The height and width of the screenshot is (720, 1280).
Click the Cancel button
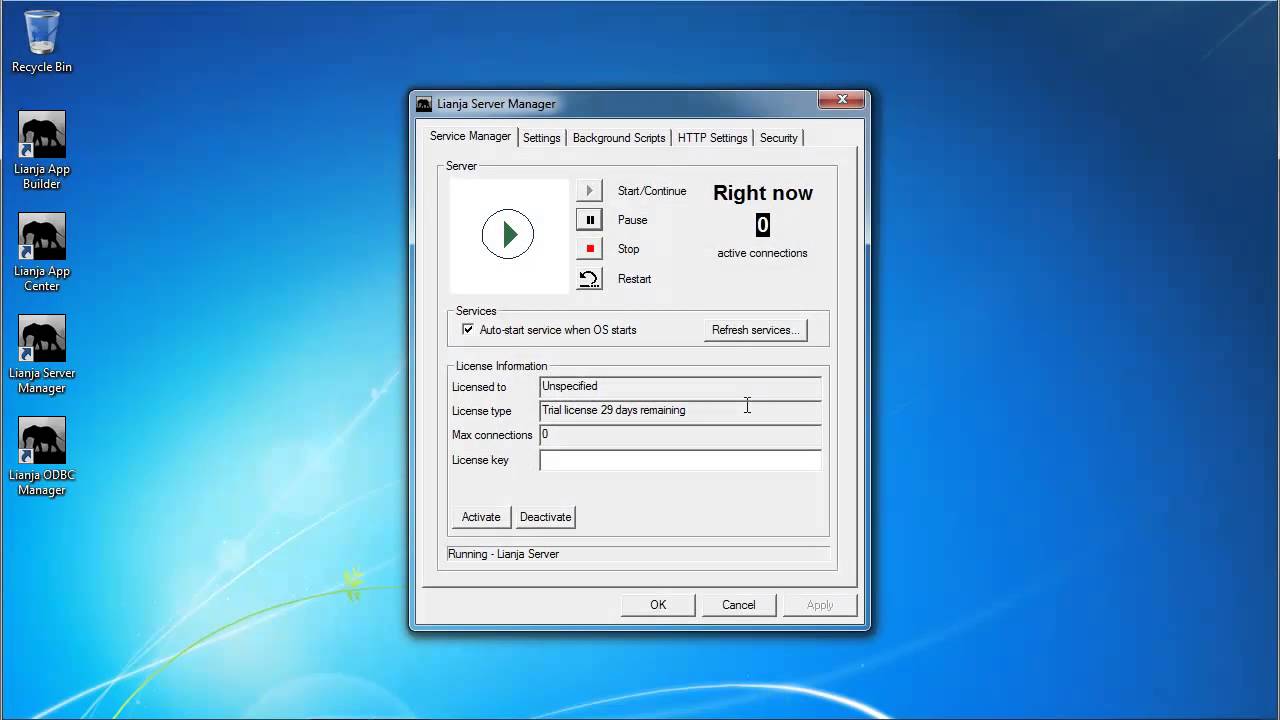tap(739, 605)
